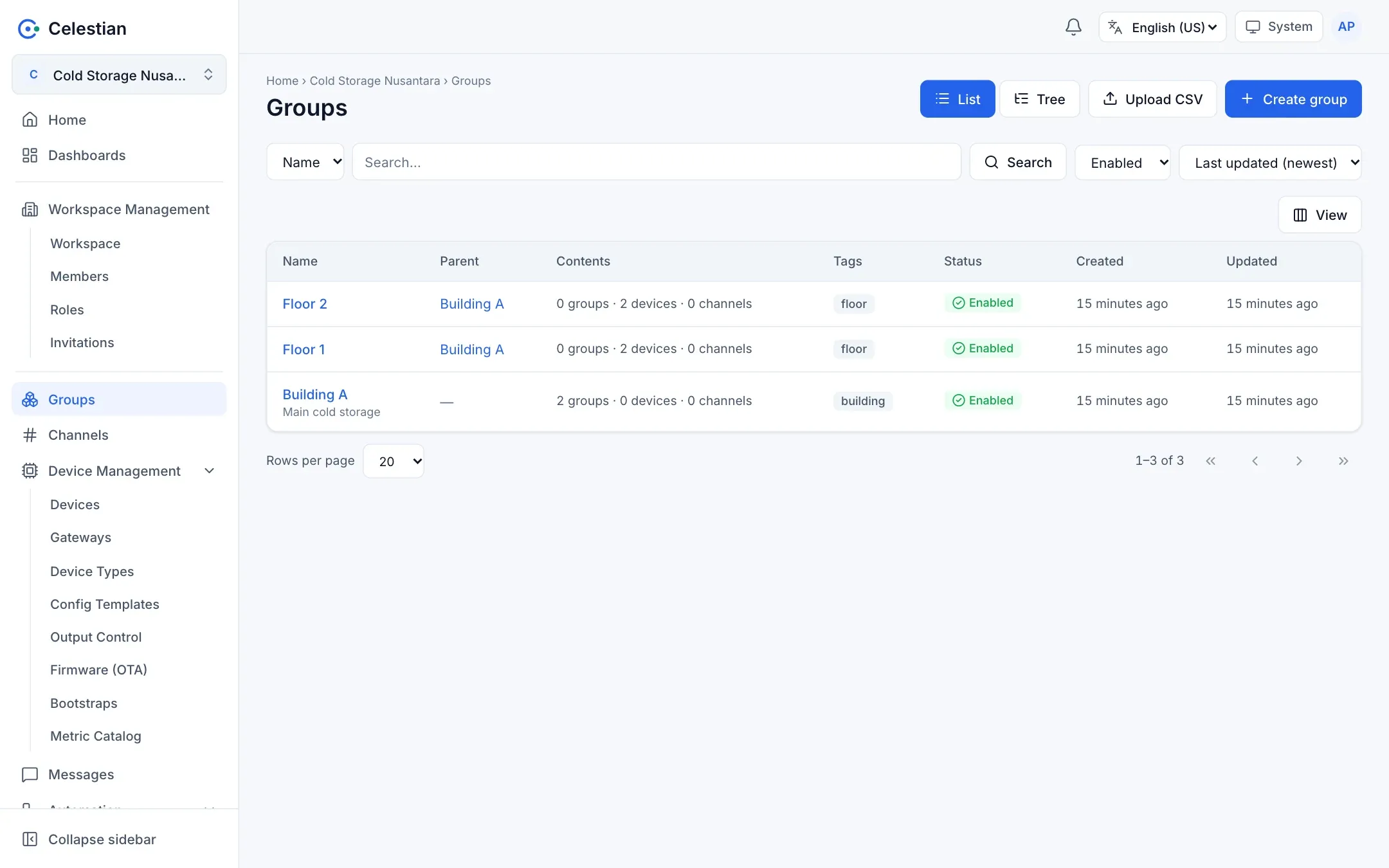Click the Create group button
The width and height of the screenshot is (1389, 868).
[1293, 99]
